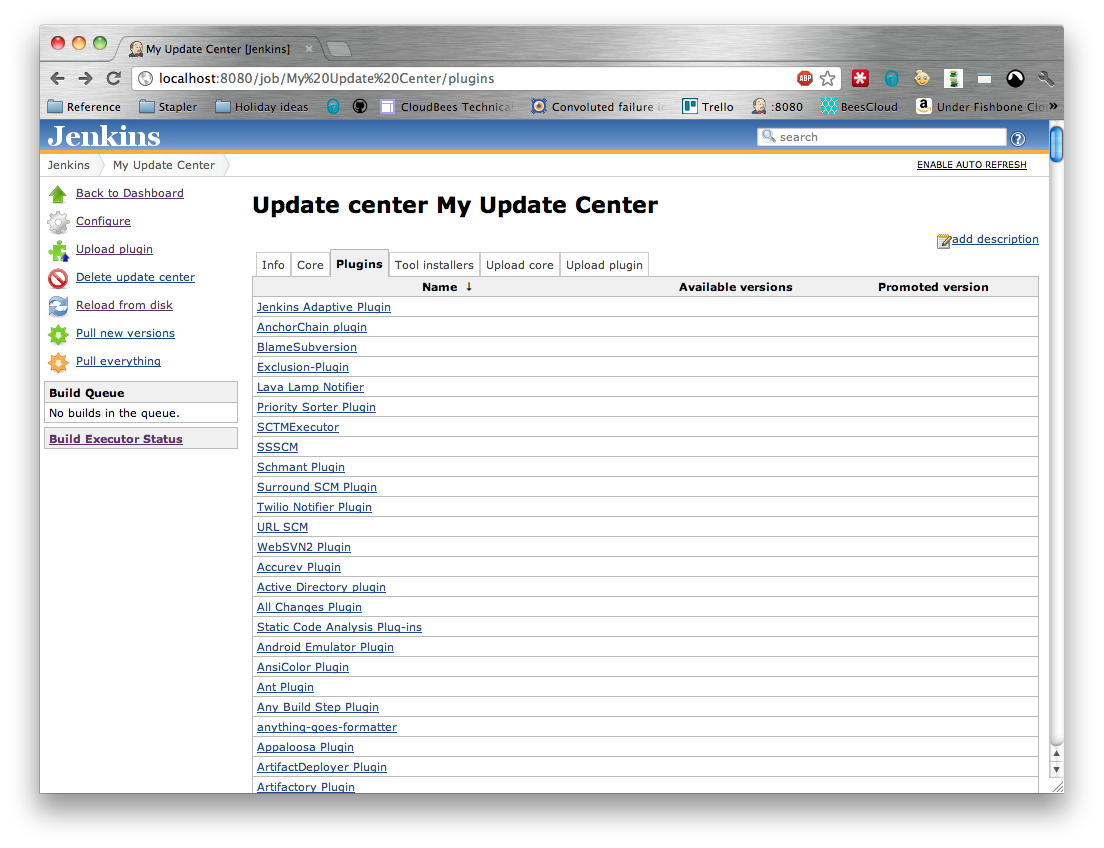
Task: Open the BeesCloud bookmark
Action: coord(859,106)
